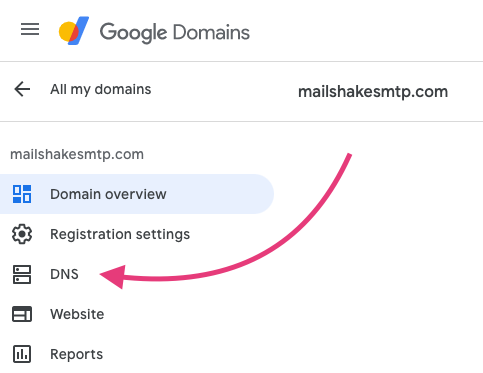Click the Registration settings gear icon
The image size is (483, 373).
[x=22, y=234]
